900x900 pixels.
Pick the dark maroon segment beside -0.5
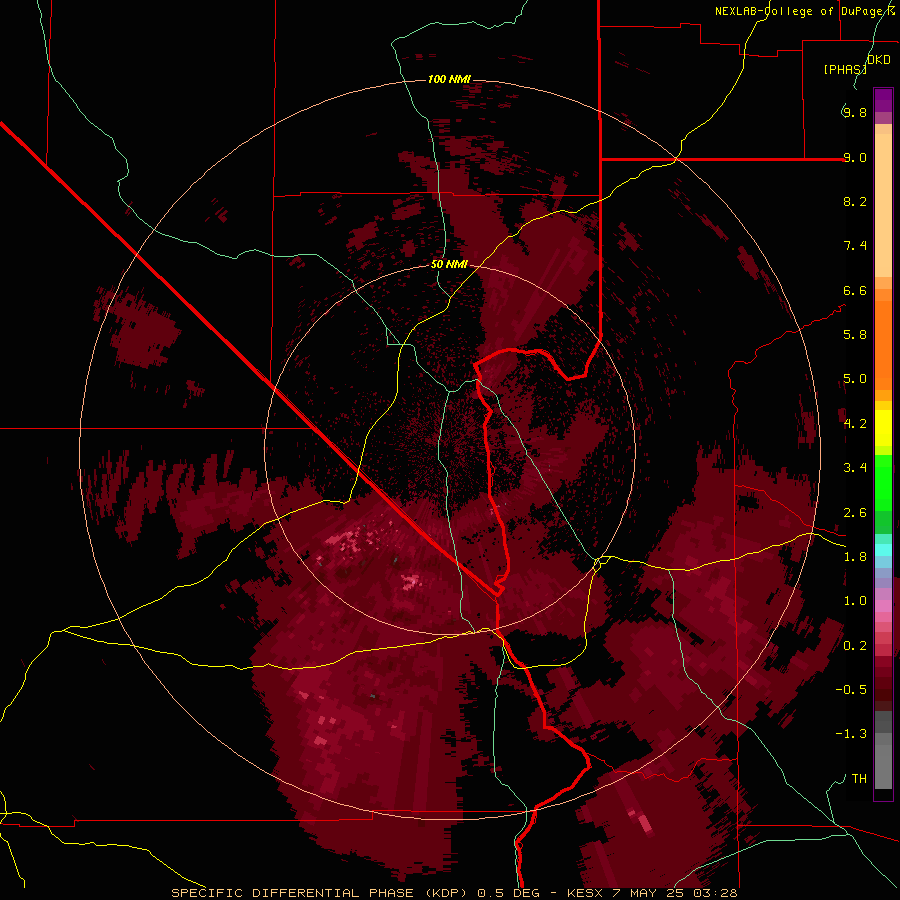coord(883,689)
